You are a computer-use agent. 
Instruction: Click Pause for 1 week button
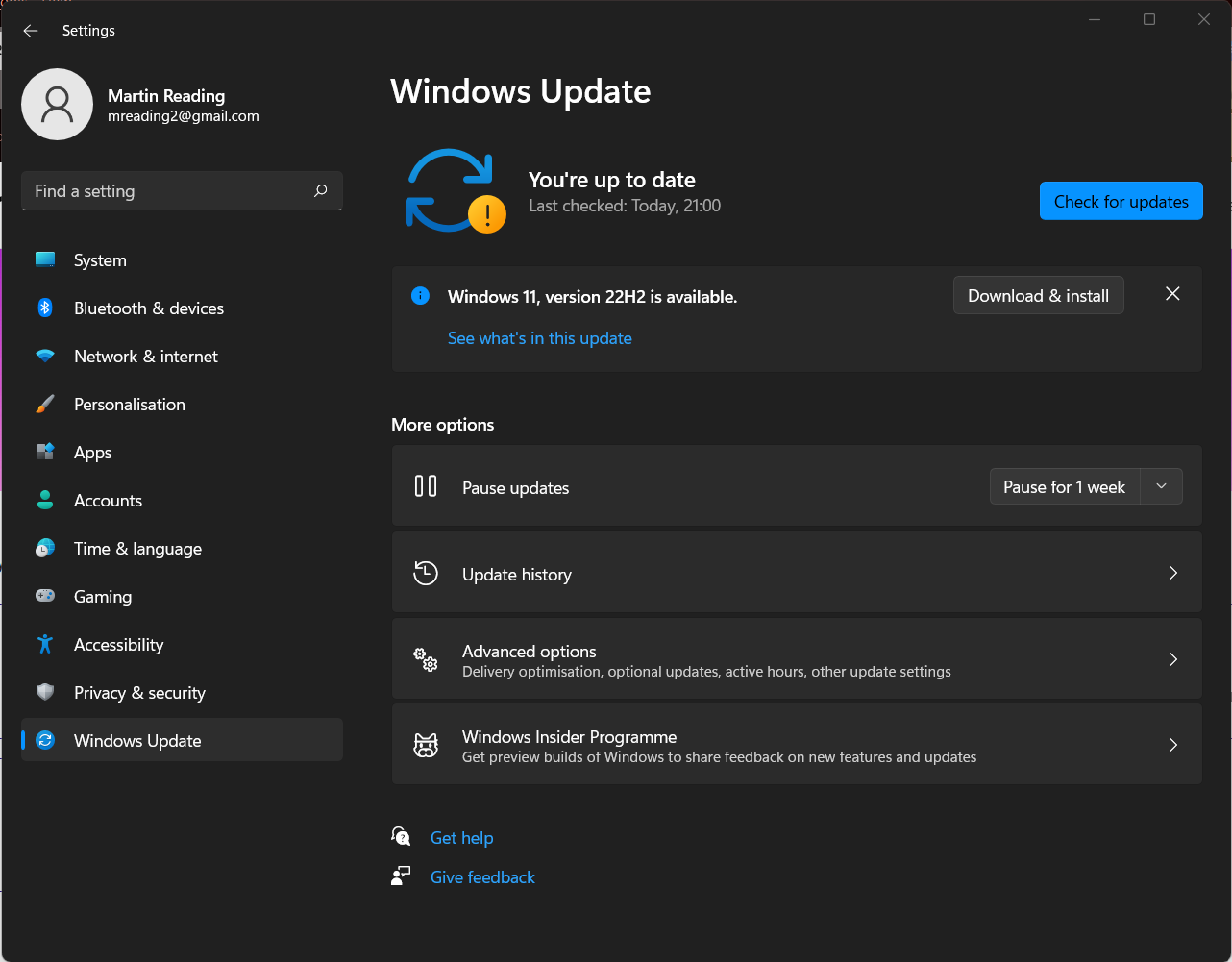coord(1065,486)
